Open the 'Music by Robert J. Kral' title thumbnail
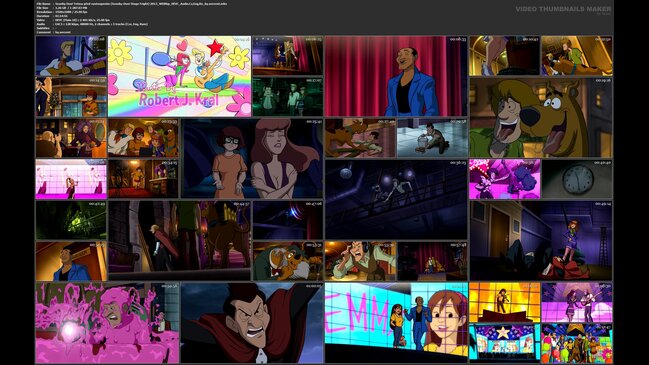The image size is (649, 365). pyautogui.click(x=179, y=76)
